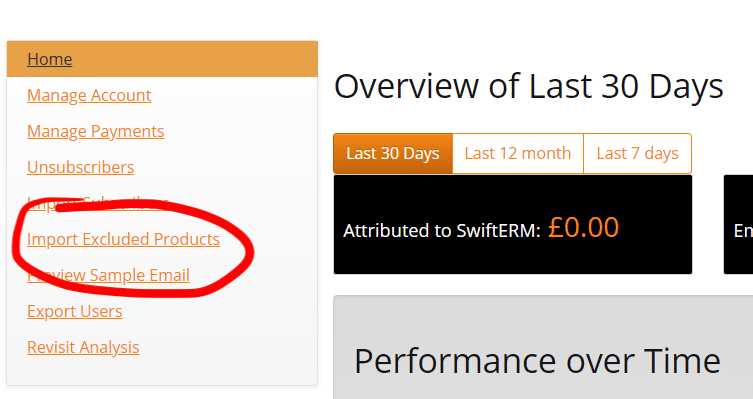Go to Manage Account page
Image resolution: width=753 pixels, height=399 pixels.
[89, 95]
